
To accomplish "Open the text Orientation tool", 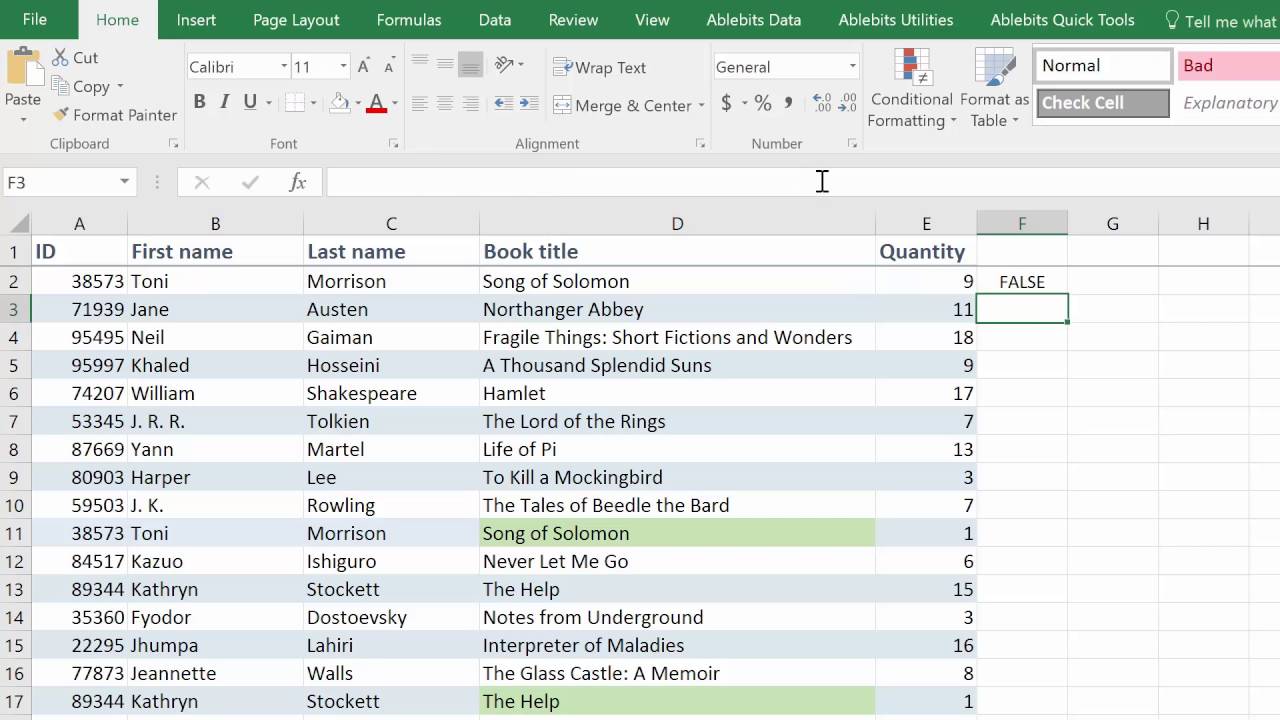I will (x=504, y=64).
